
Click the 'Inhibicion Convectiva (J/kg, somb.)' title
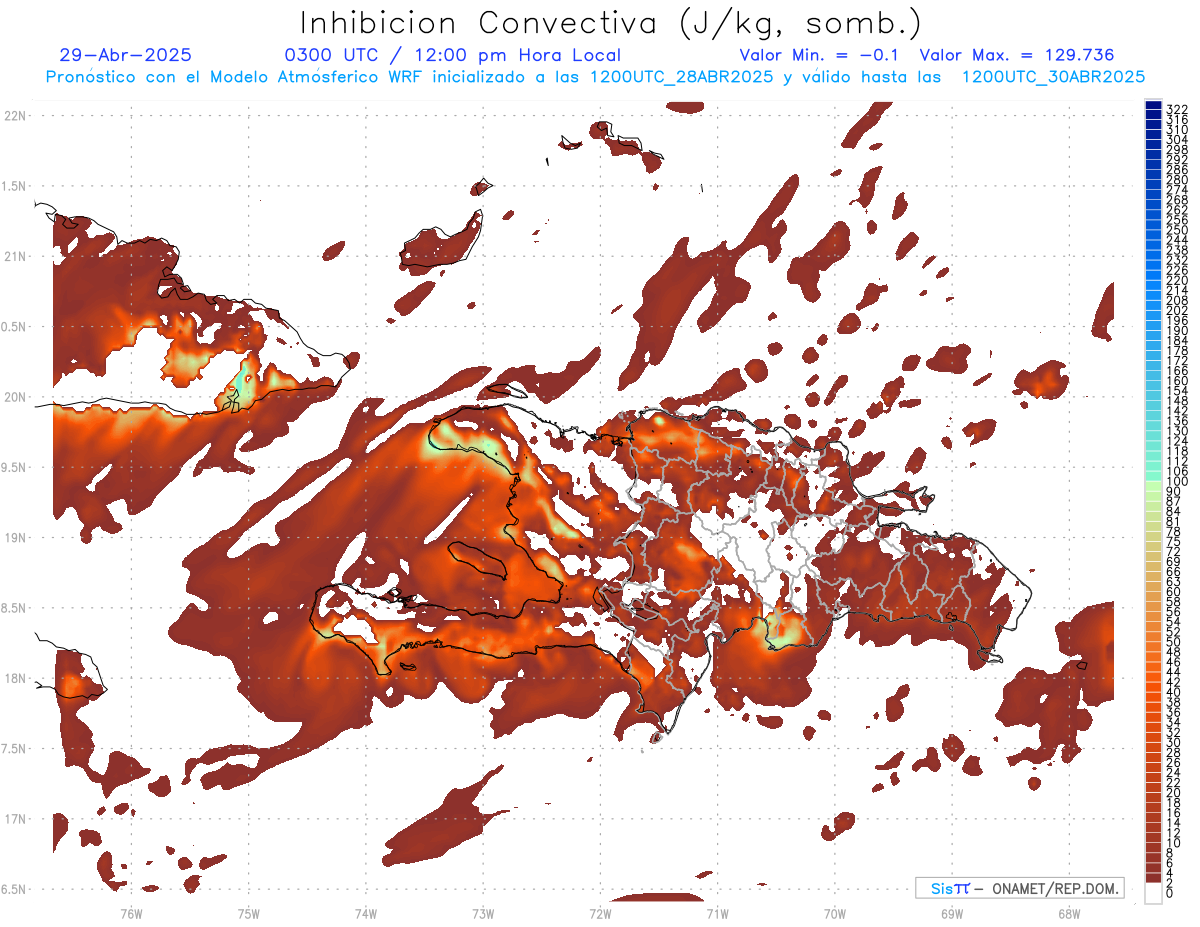(x=611, y=23)
